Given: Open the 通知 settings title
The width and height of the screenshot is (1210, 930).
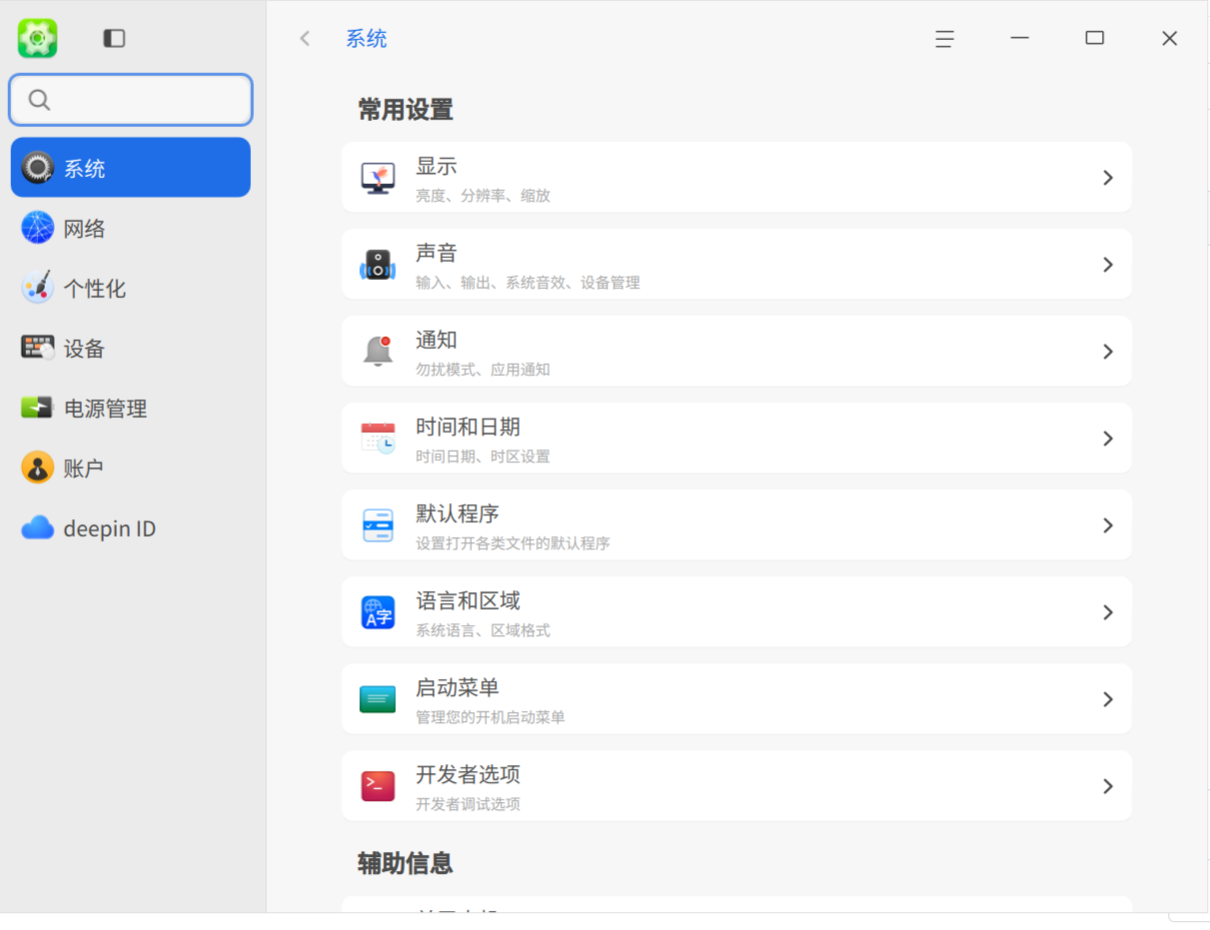Looking at the screenshot, I should tap(437, 340).
